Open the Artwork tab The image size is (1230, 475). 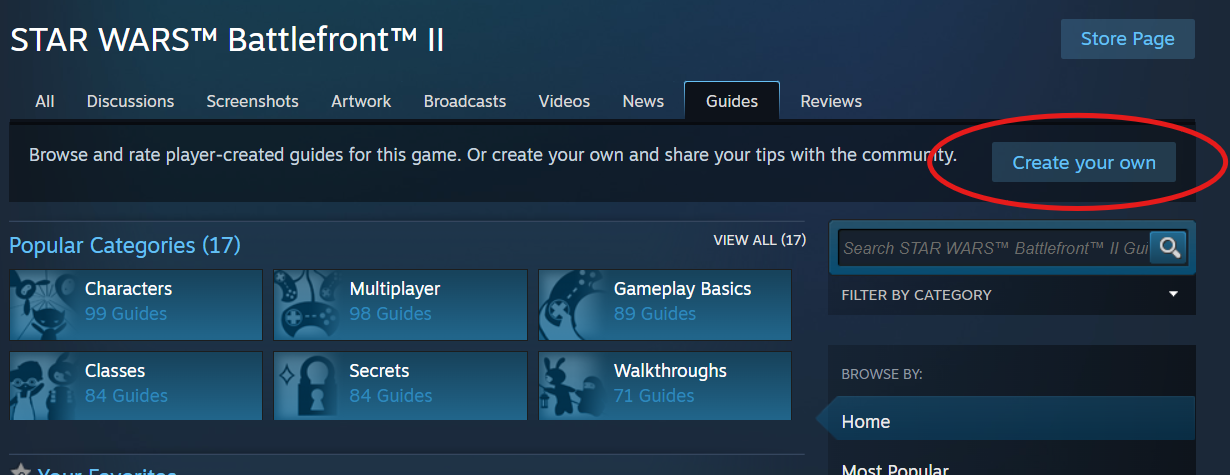pyautogui.click(x=361, y=101)
